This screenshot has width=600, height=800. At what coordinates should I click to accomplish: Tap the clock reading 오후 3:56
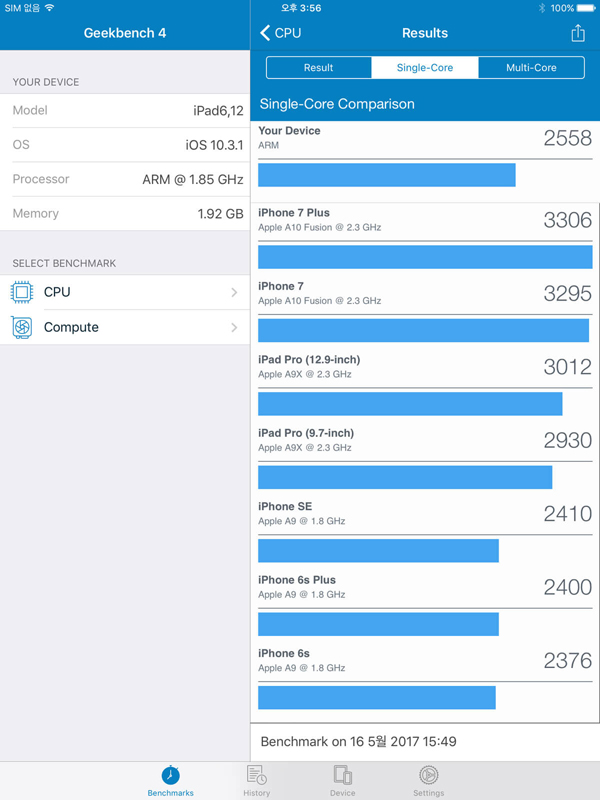(301, 8)
